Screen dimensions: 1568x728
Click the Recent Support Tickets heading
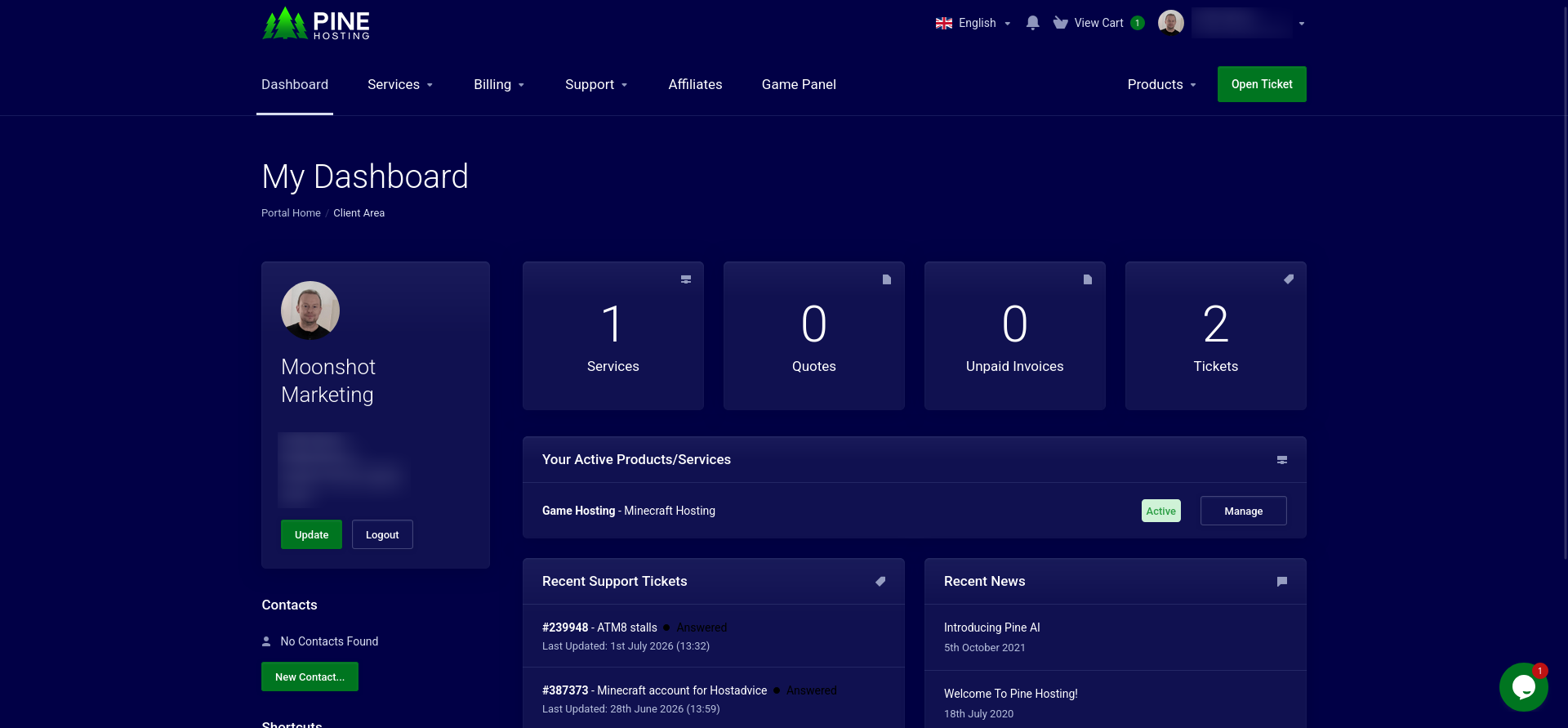point(614,582)
